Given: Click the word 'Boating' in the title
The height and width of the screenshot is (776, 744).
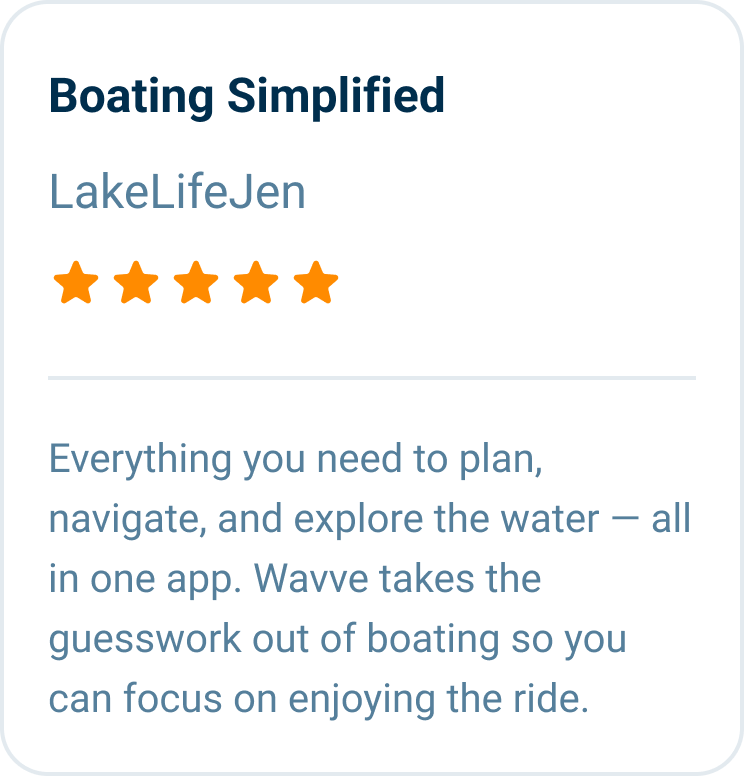Looking at the screenshot, I should tap(131, 97).
